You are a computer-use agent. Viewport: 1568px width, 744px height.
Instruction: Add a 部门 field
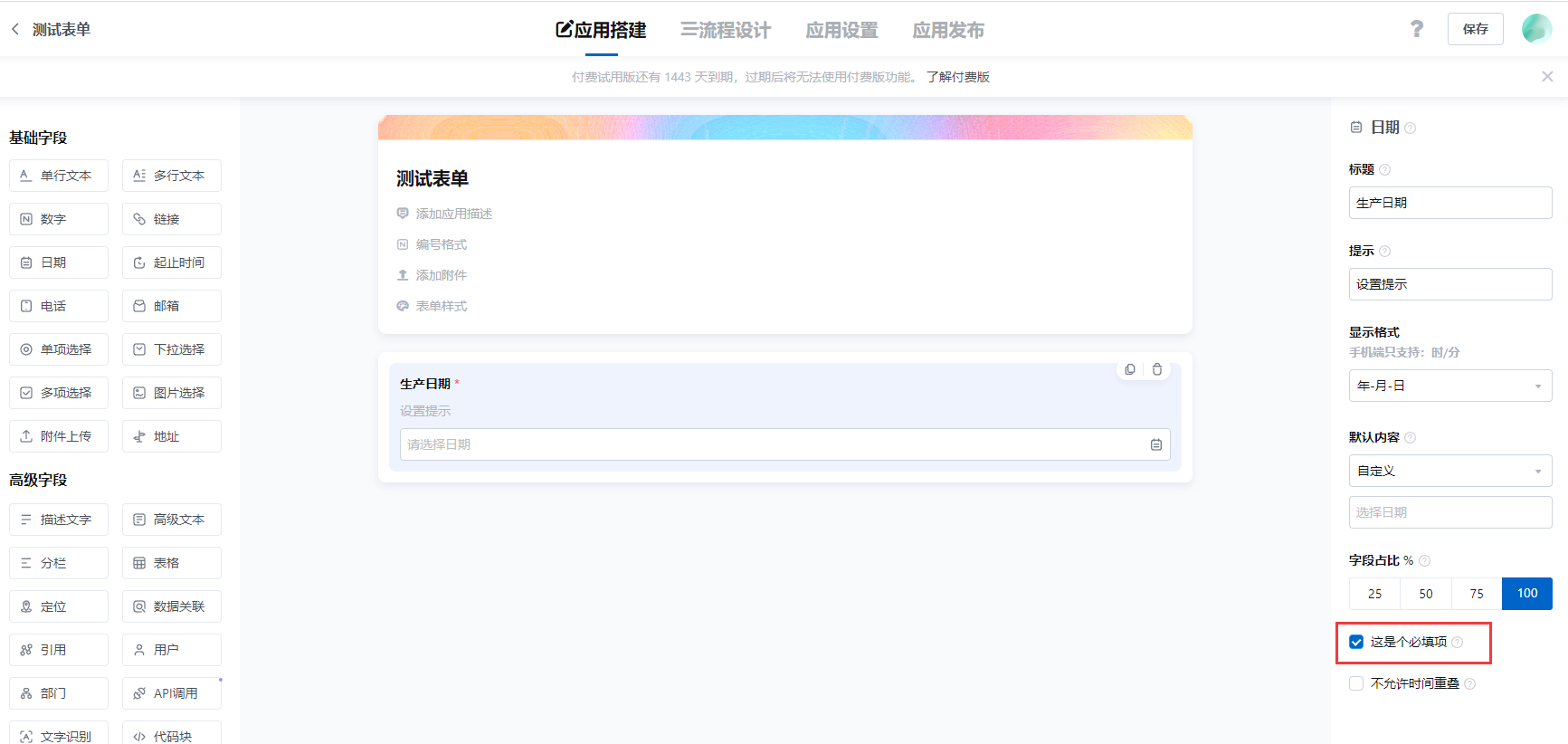pos(59,693)
